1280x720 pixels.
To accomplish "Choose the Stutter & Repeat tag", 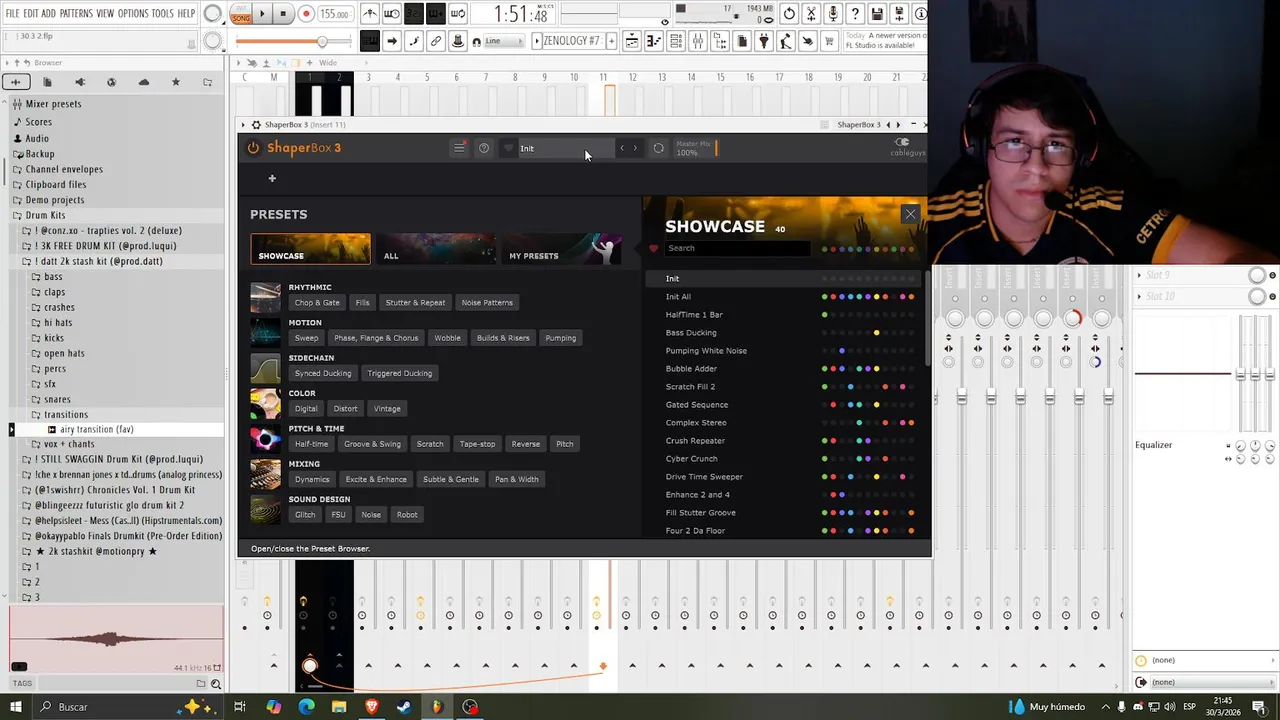I will pyautogui.click(x=415, y=302).
